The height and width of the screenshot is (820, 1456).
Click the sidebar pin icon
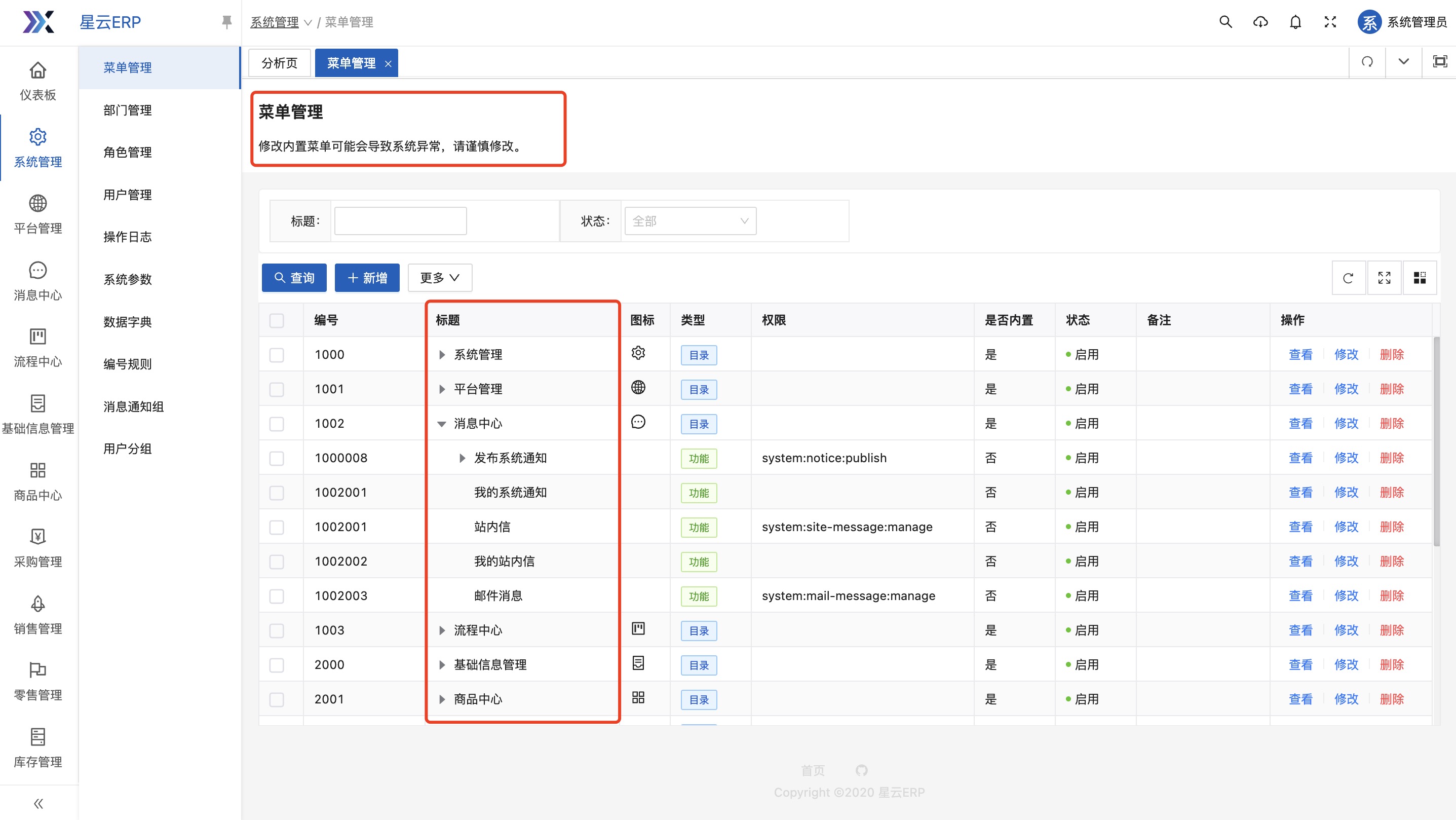pos(226,22)
